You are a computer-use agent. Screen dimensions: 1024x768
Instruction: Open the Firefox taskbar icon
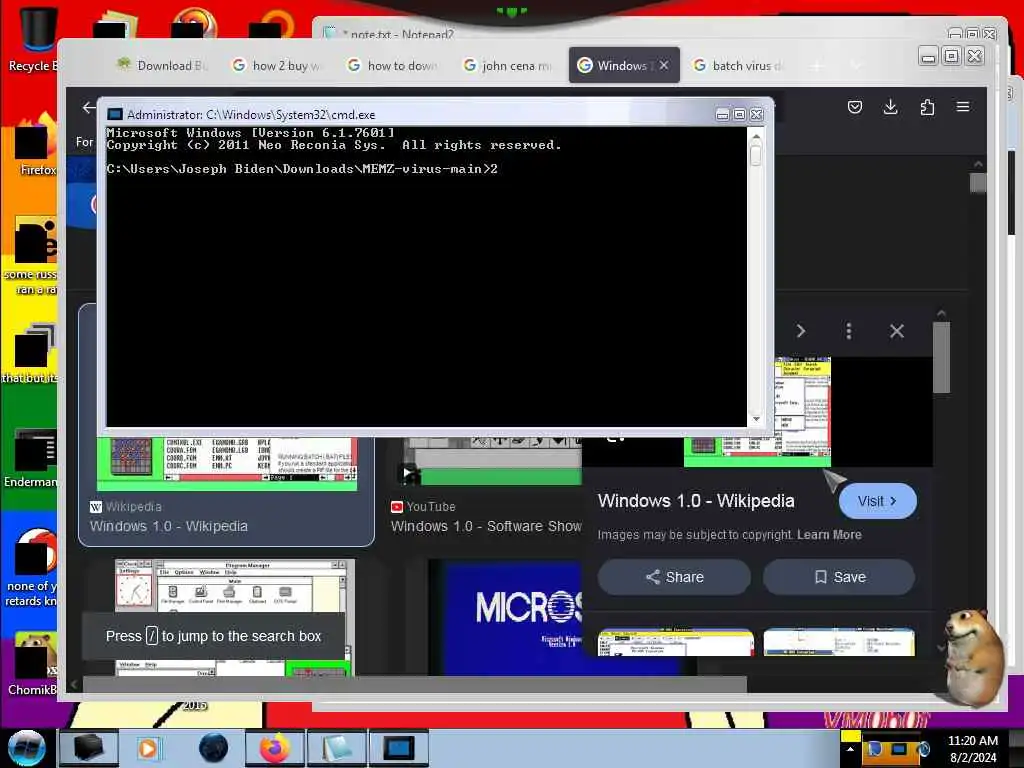(x=274, y=748)
